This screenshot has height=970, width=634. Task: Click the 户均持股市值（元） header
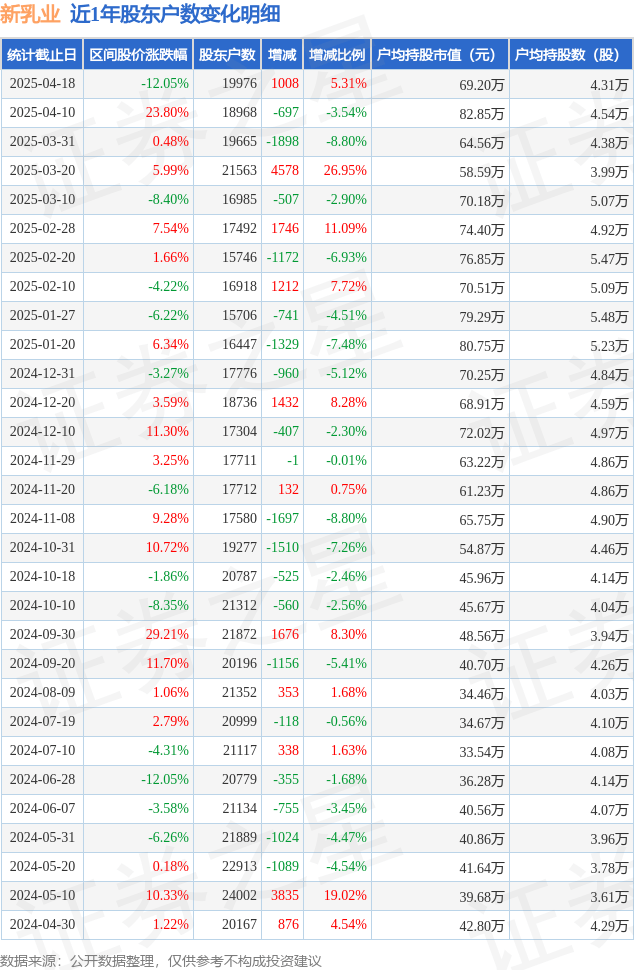pos(440,55)
